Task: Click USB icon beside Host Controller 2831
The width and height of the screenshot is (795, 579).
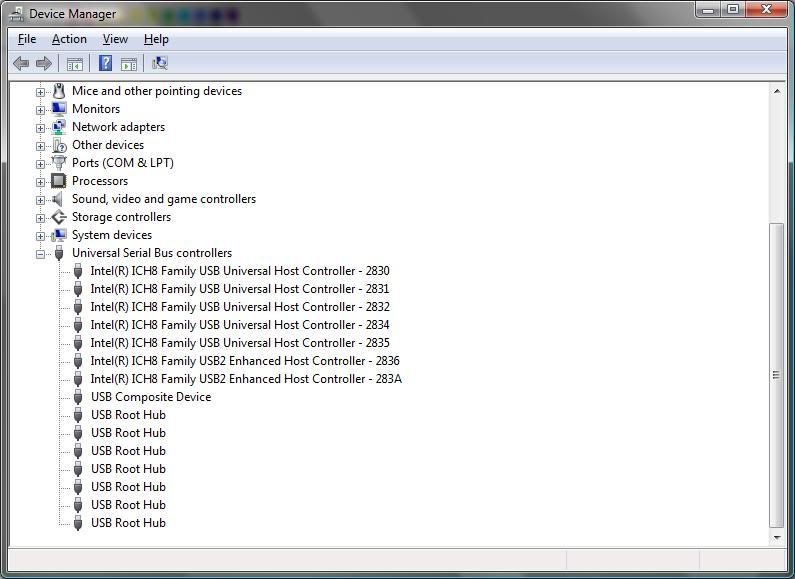Action: 78,289
